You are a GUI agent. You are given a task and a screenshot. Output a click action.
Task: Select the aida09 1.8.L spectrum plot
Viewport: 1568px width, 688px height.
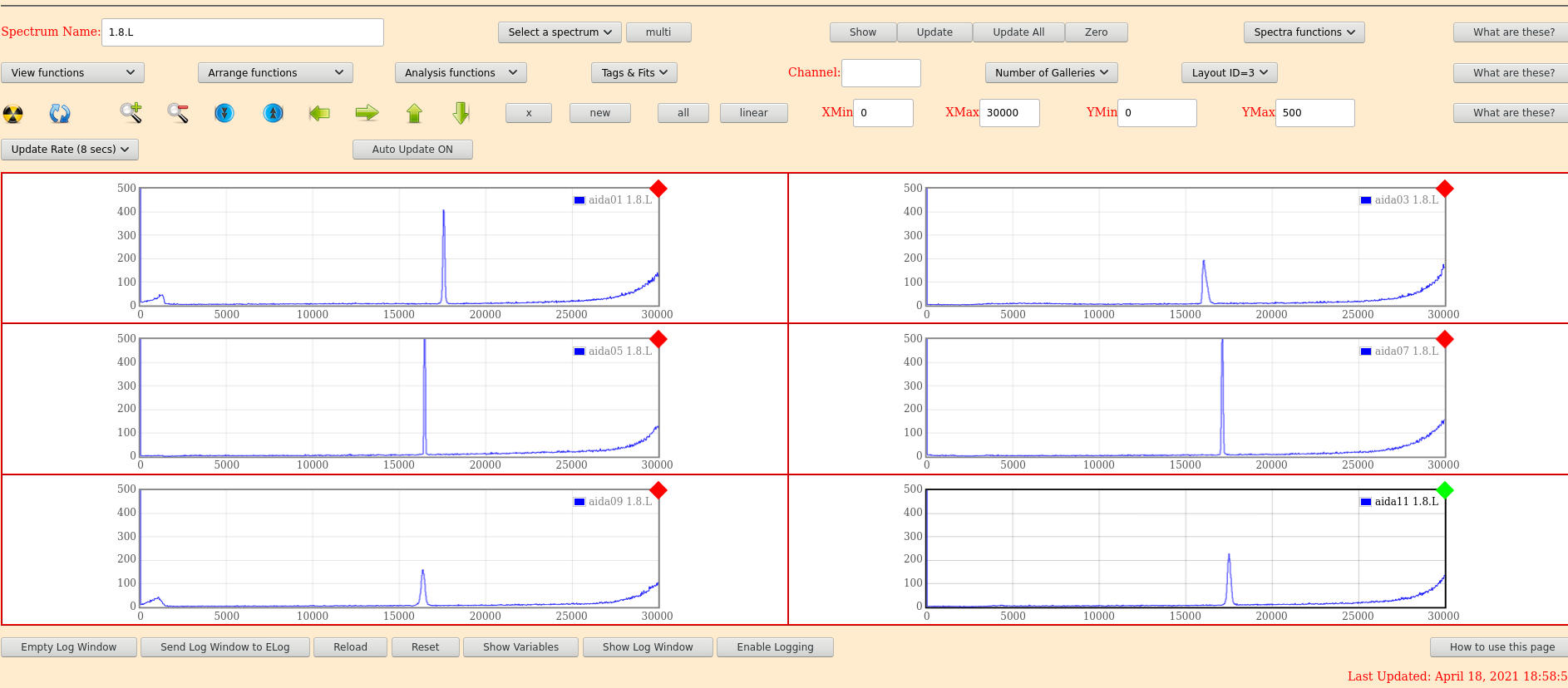pos(399,548)
